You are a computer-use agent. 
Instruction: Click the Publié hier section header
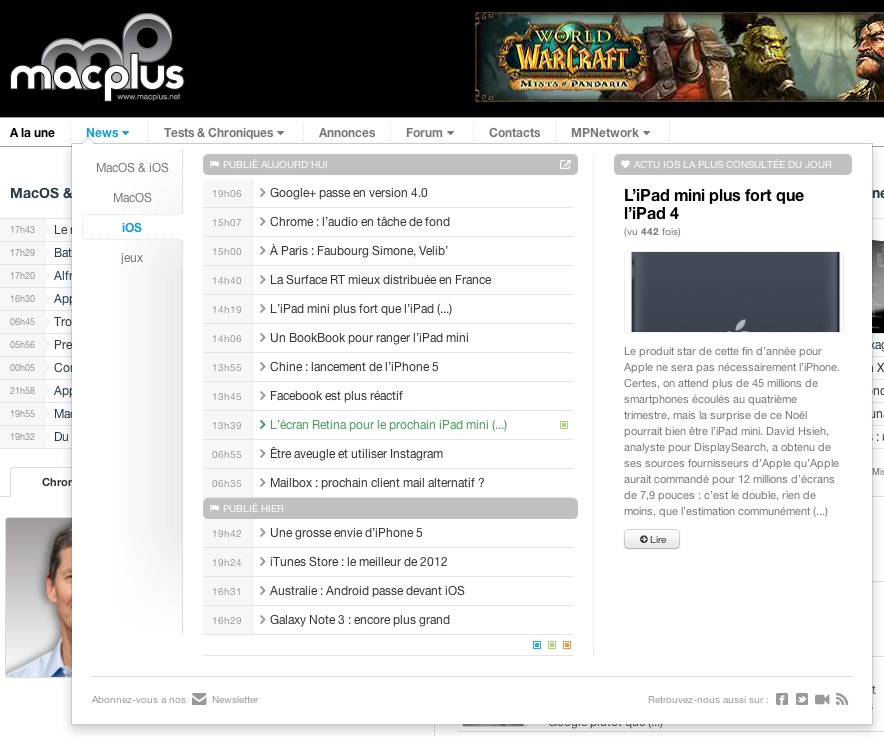click(x=390, y=508)
